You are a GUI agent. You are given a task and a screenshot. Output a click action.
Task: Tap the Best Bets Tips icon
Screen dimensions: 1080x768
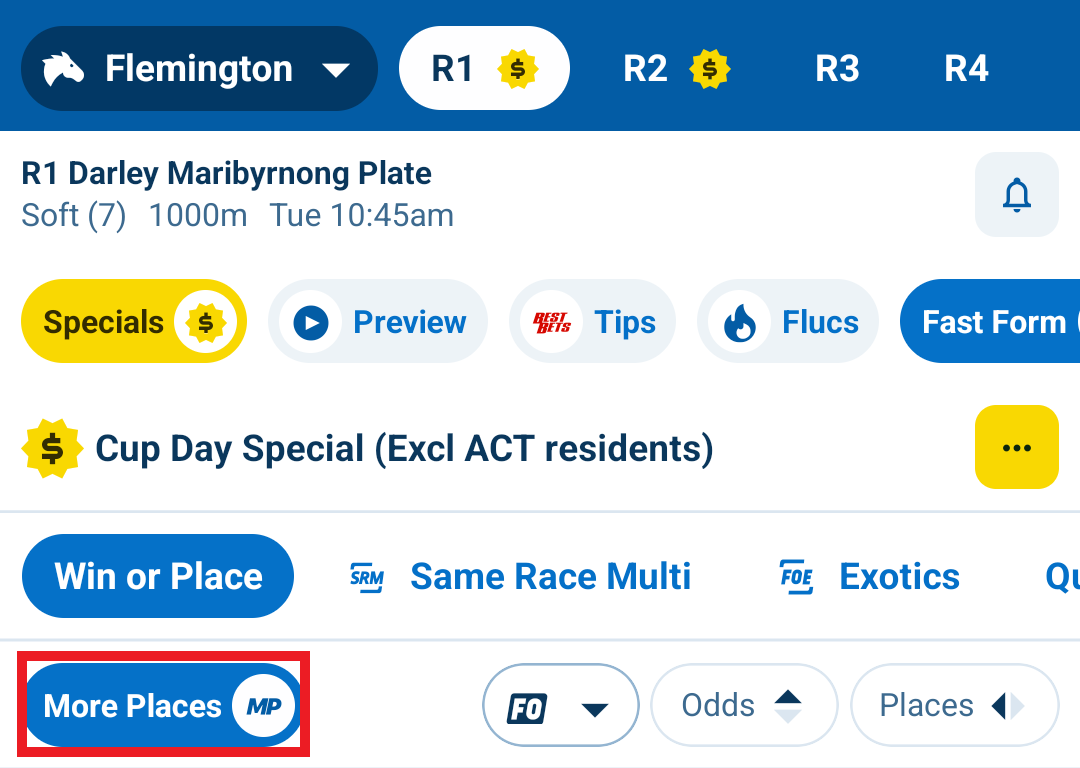point(552,323)
